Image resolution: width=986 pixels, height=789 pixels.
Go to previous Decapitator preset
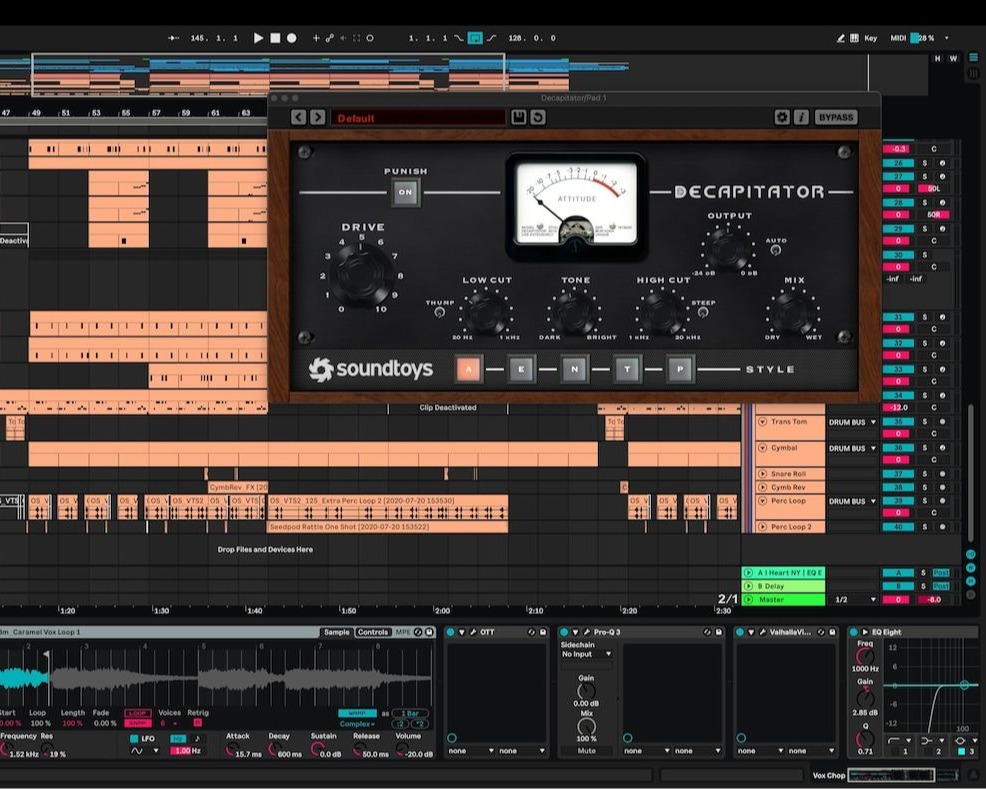tap(299, 117)
